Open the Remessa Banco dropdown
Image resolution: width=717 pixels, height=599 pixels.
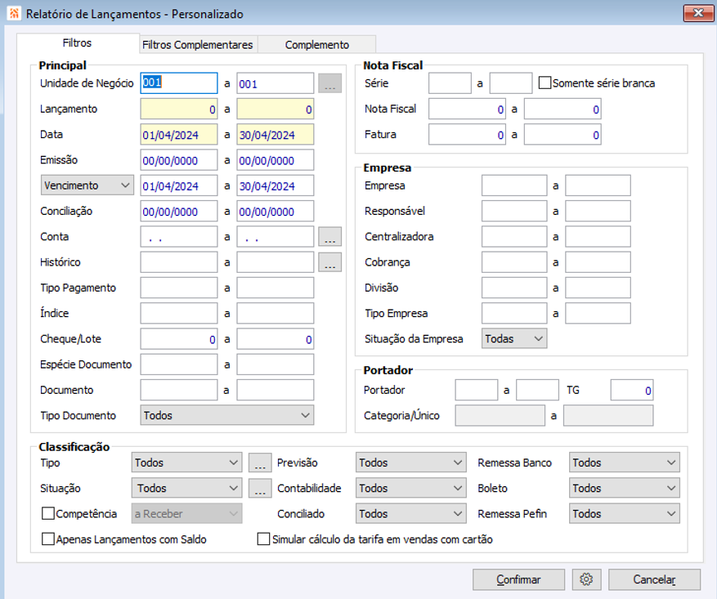625,463
